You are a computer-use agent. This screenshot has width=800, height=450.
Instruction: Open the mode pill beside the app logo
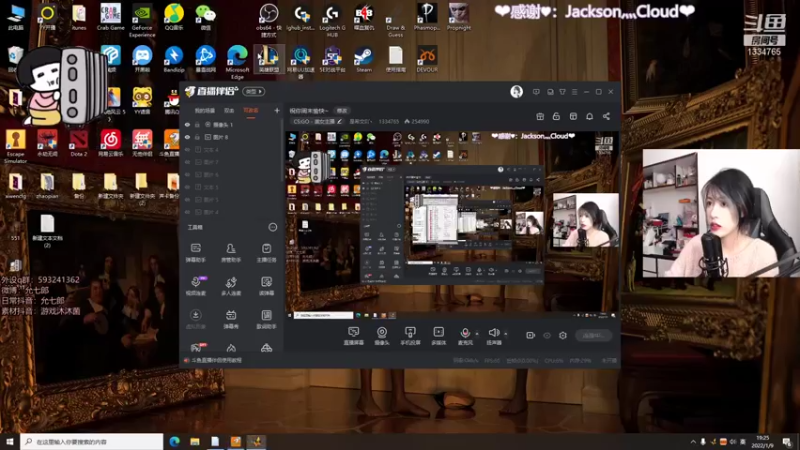[x=254, y=91]
